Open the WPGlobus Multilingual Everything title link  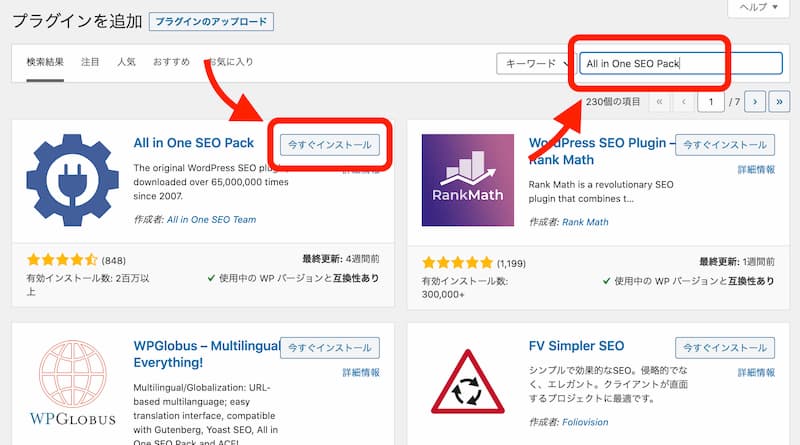pos(207,354)
